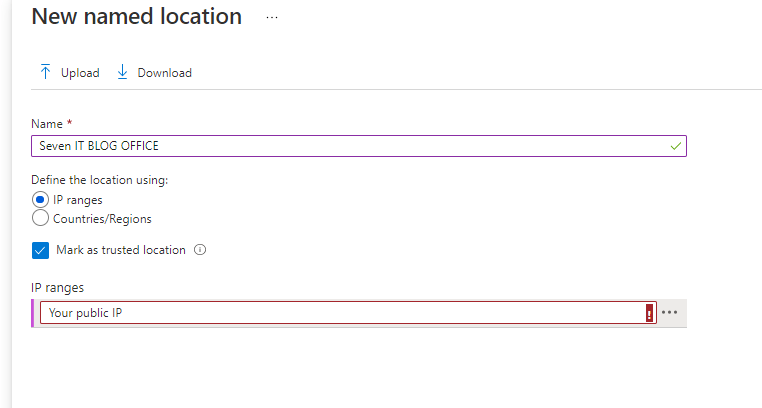Viewport: 762px width, 408px height.
Task: Click the green checkmark in Name field
Action: pyautogui.click(x=676, y=146)
